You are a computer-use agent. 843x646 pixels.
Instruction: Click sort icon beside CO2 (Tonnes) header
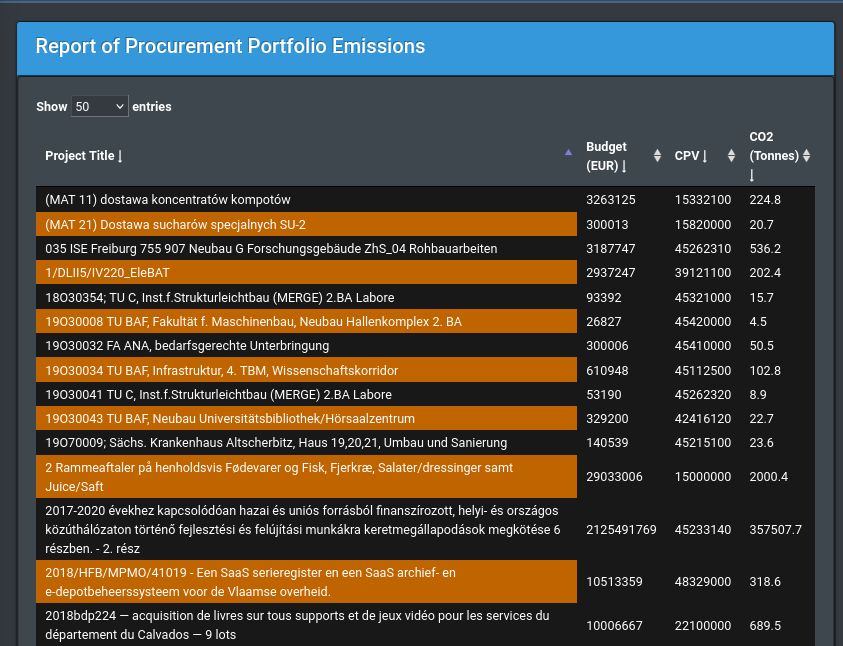click(808, 155)
